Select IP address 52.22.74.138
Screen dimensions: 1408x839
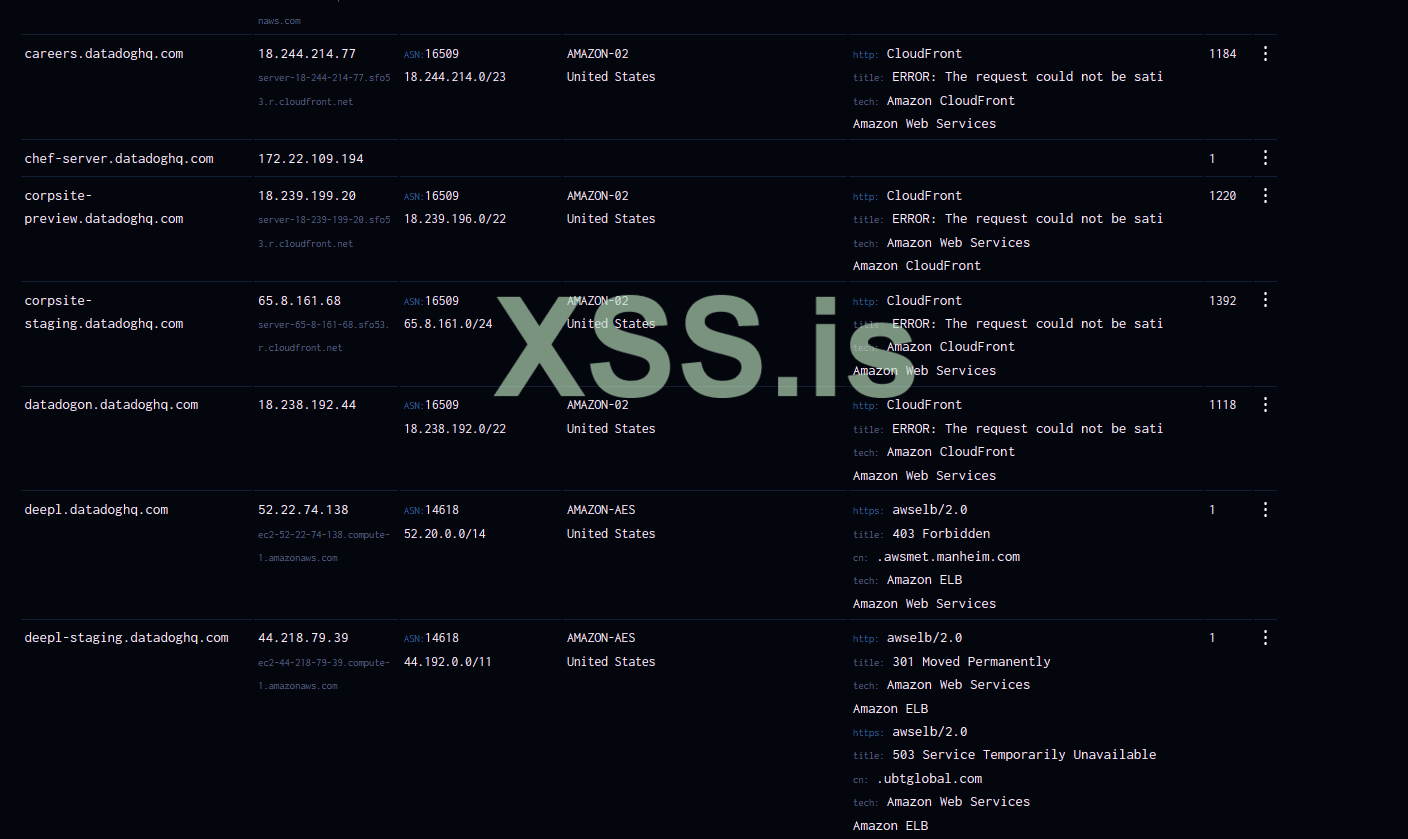pos(303,510)
